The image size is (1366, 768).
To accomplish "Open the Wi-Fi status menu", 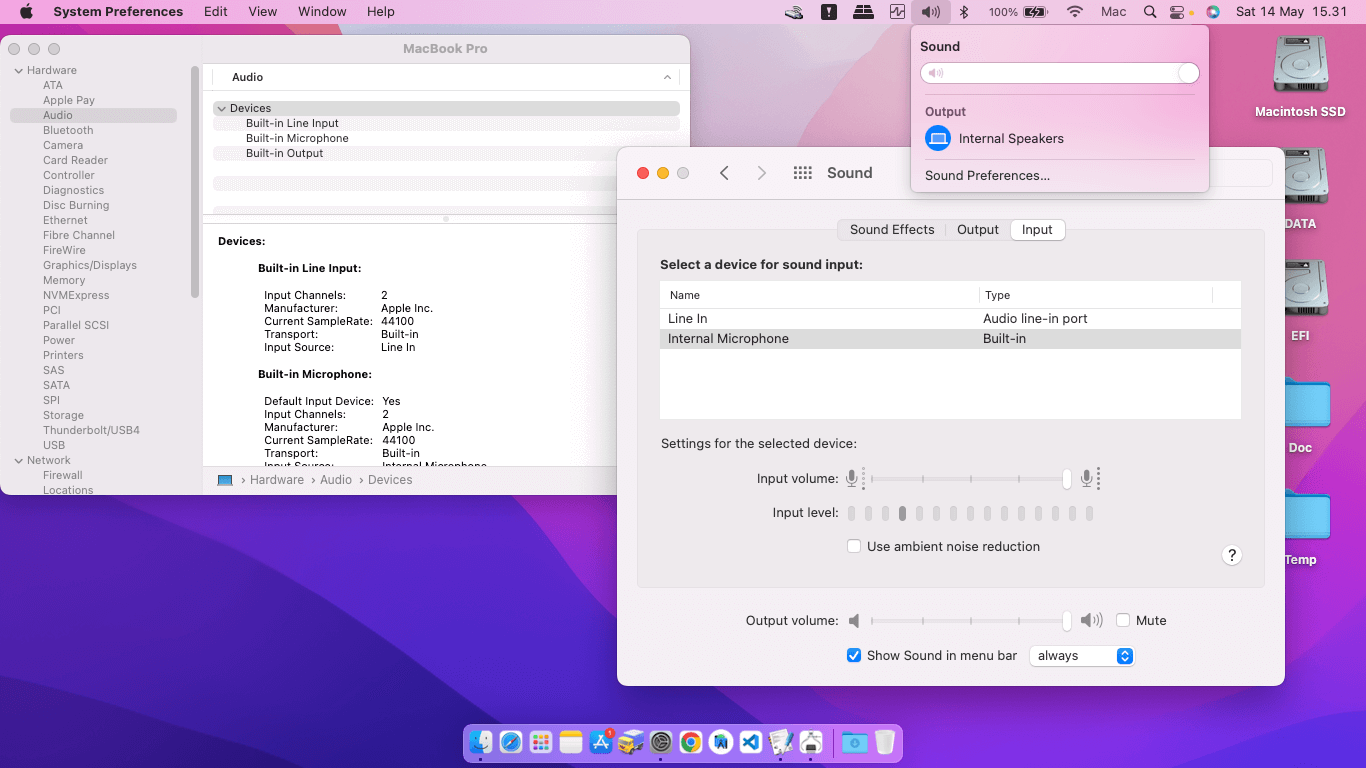I will pos(1075,12).
